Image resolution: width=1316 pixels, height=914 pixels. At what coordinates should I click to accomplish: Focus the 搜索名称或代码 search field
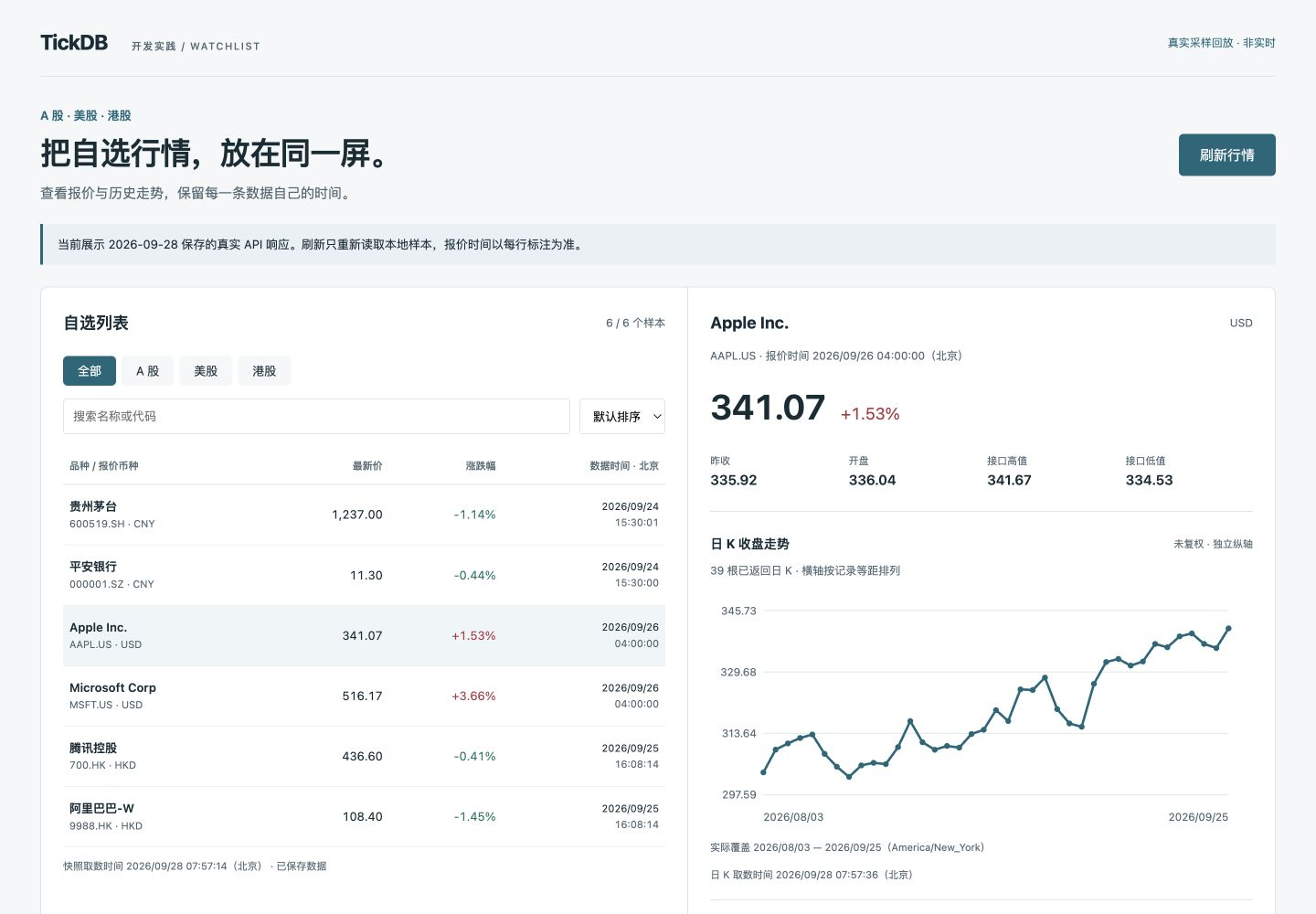coord(316,416)
